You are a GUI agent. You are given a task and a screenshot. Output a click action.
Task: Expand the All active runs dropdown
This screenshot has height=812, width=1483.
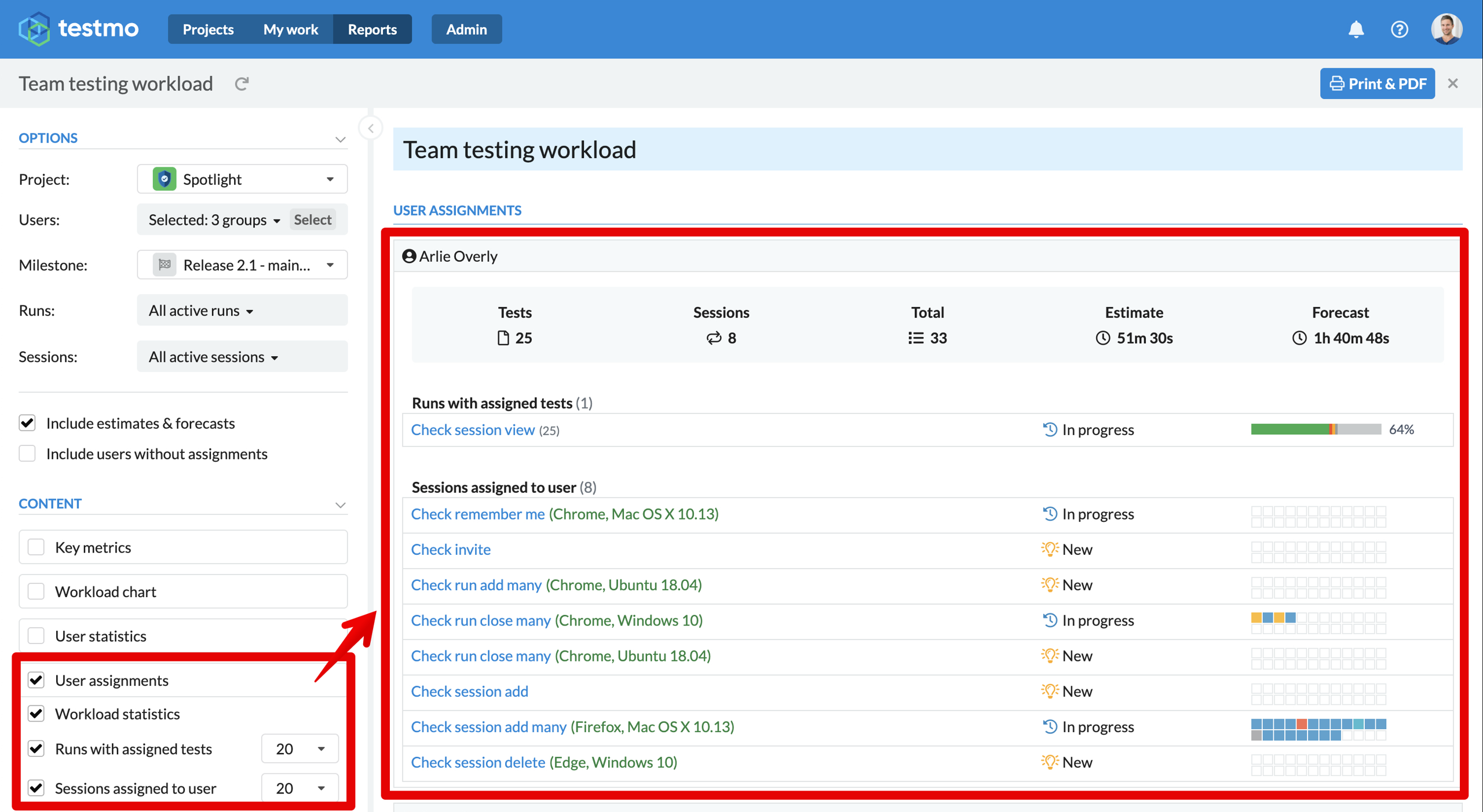tap(242, 310)
